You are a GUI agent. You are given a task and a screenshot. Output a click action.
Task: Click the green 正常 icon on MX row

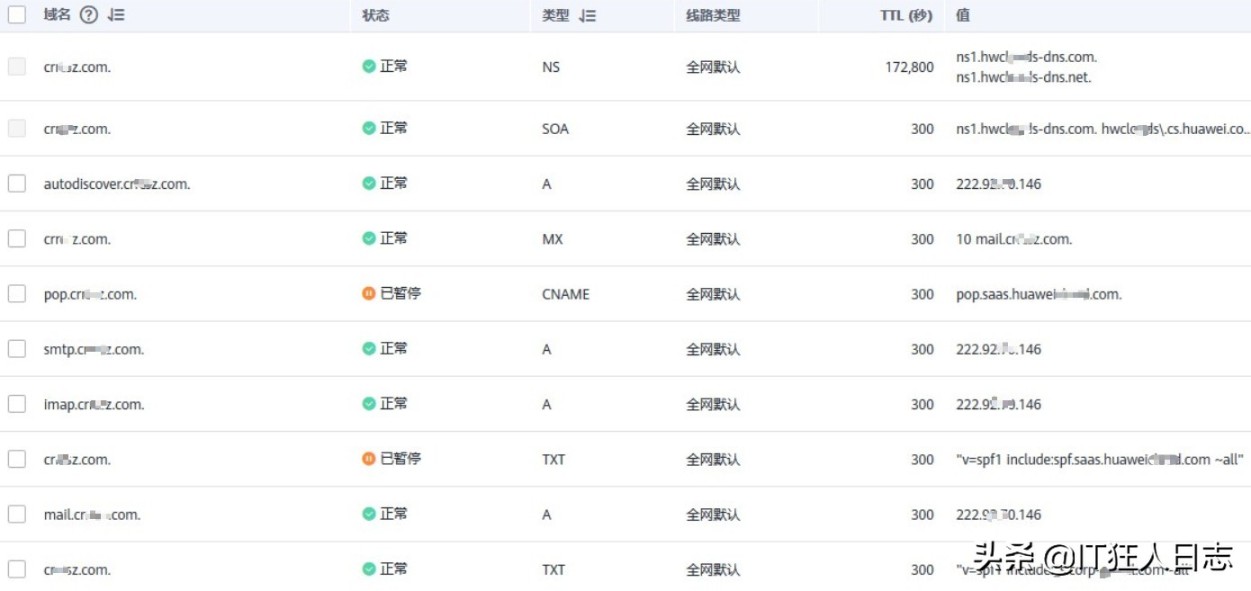(x=369, y=239)
